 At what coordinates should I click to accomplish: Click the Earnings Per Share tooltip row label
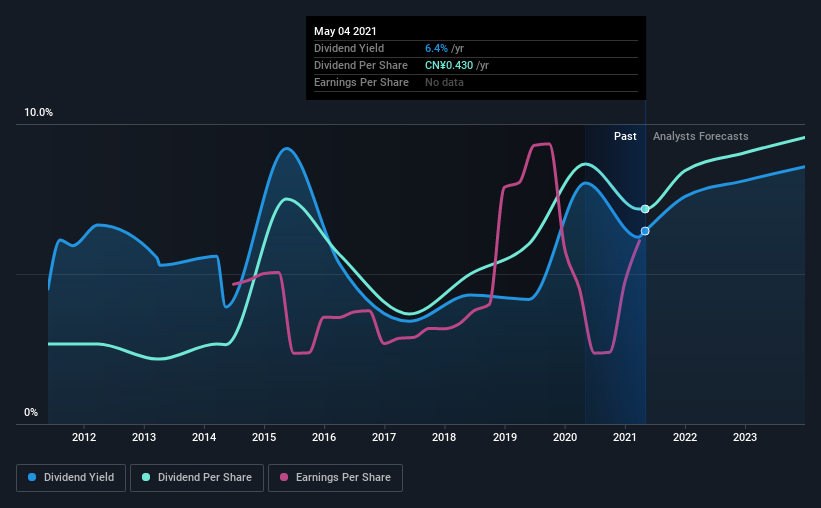(x=361, y=82)
